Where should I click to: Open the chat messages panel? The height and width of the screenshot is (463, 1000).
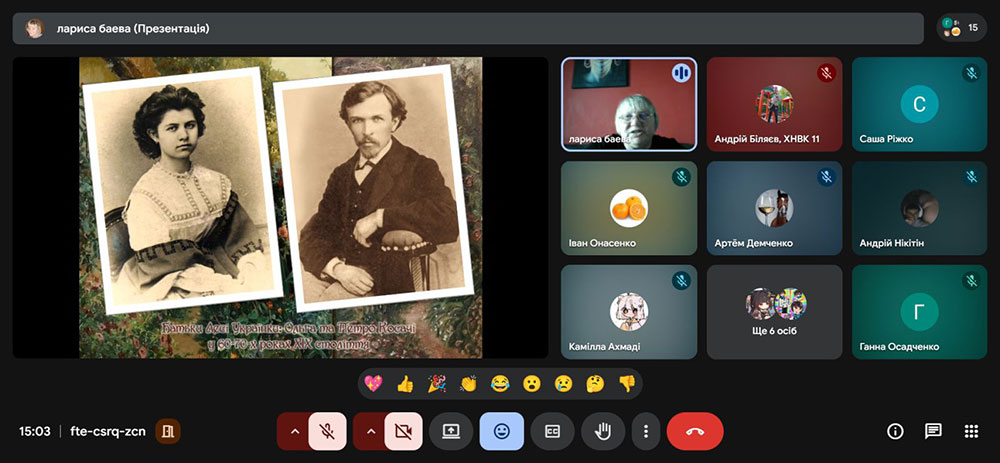933,431
